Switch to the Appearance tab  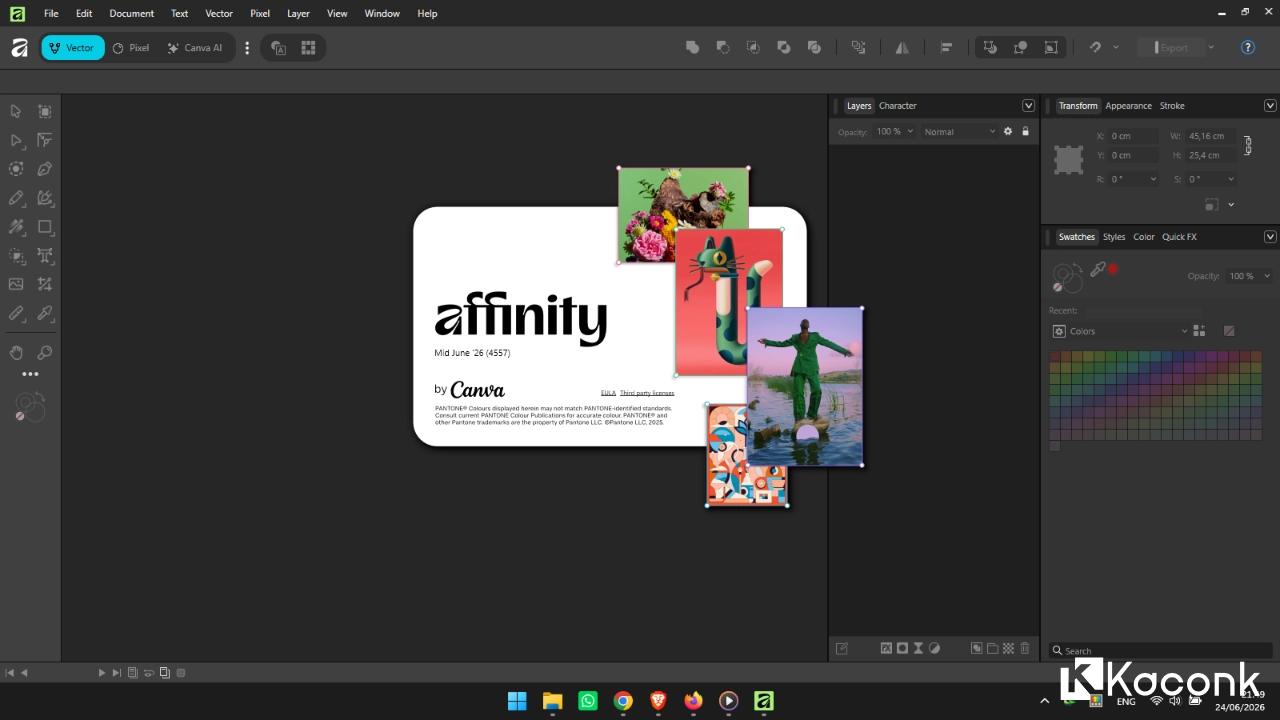tap(1128, 105)
